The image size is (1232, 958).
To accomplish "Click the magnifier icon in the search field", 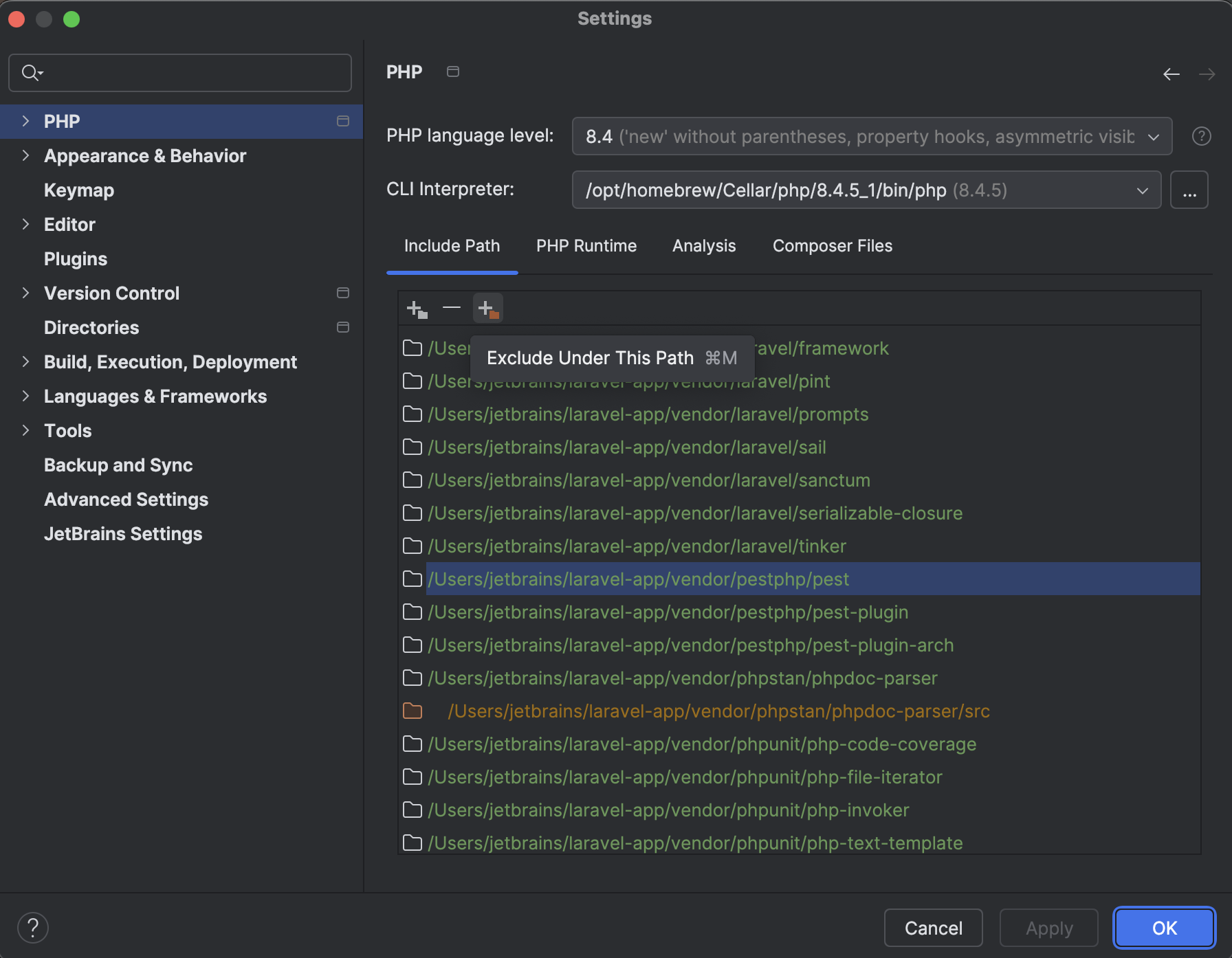I will click(x=31, y=72).
